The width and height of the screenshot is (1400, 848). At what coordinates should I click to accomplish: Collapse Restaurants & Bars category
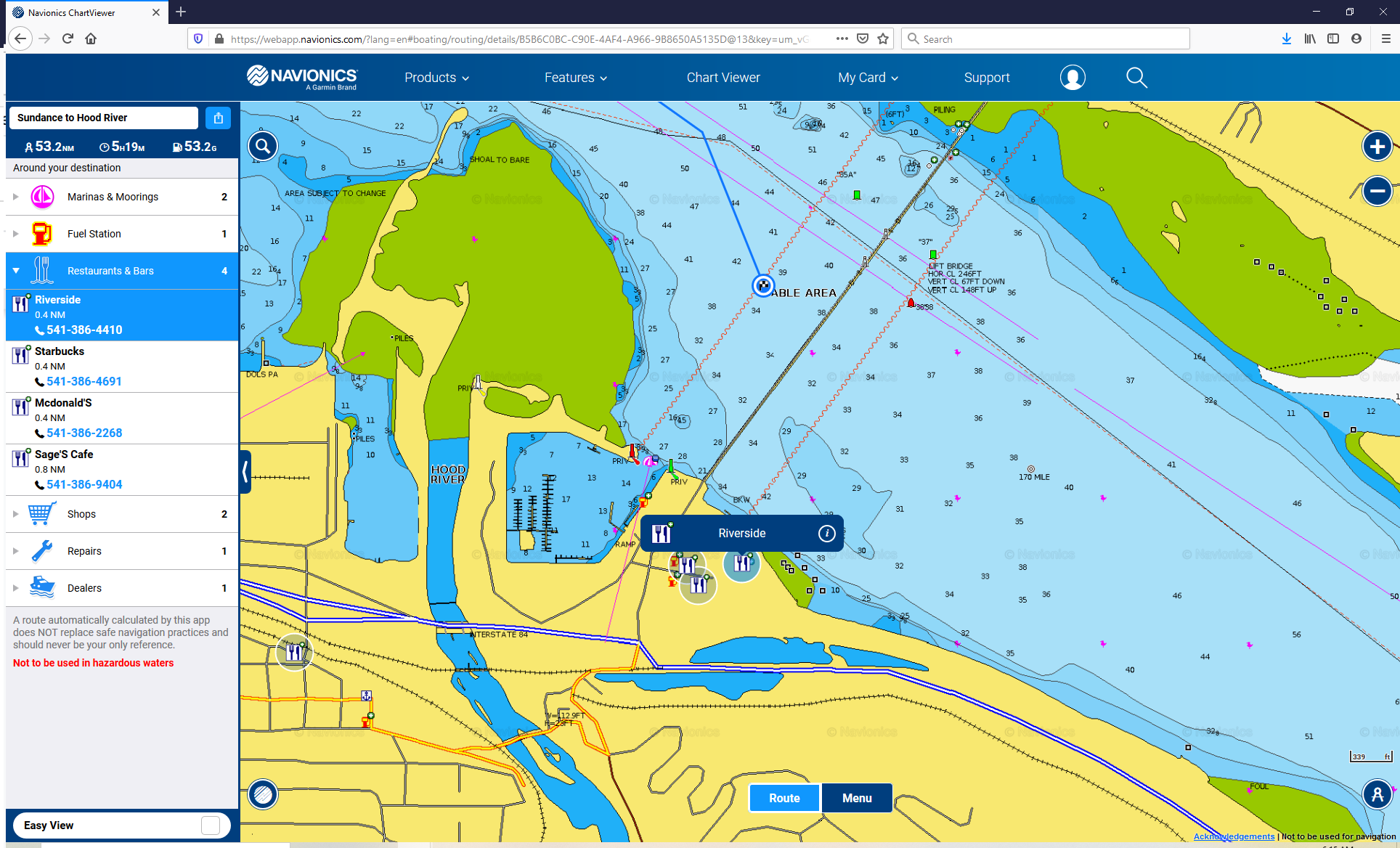coord(16,271)
